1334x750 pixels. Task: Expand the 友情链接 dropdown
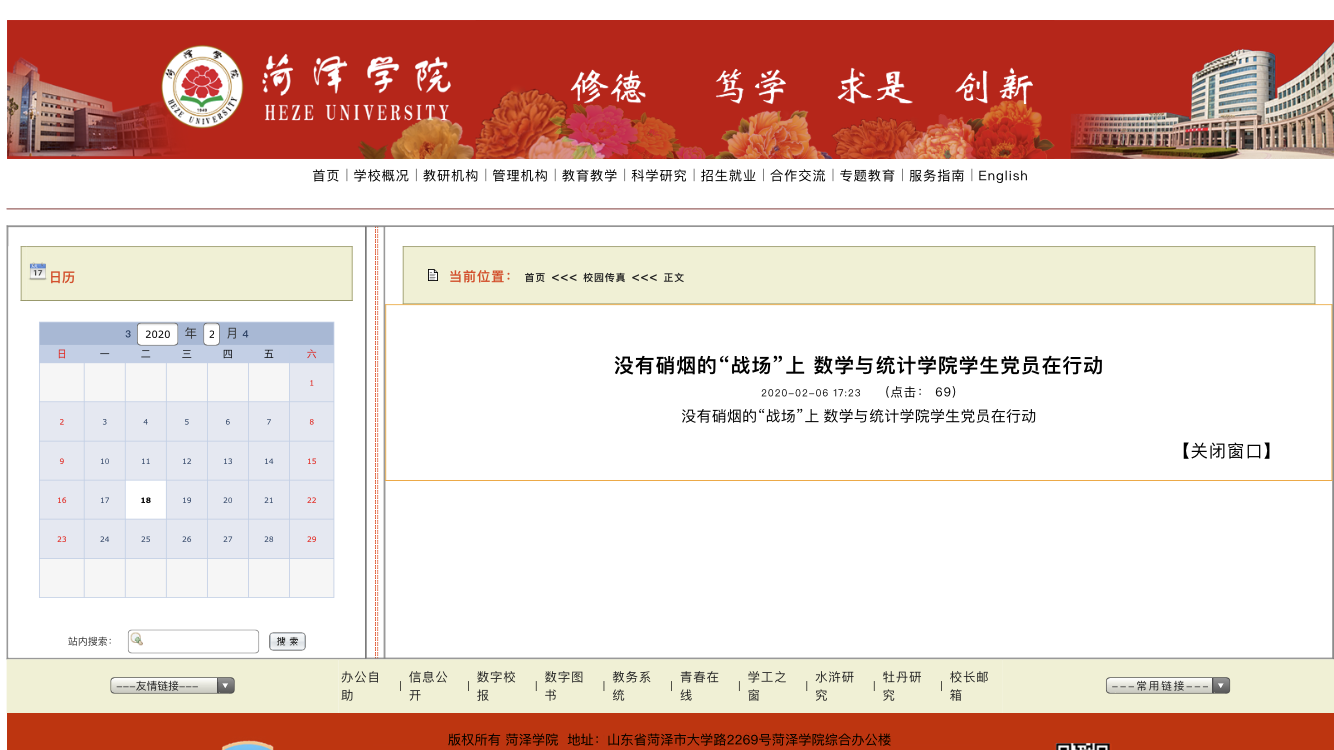(172, 686)
